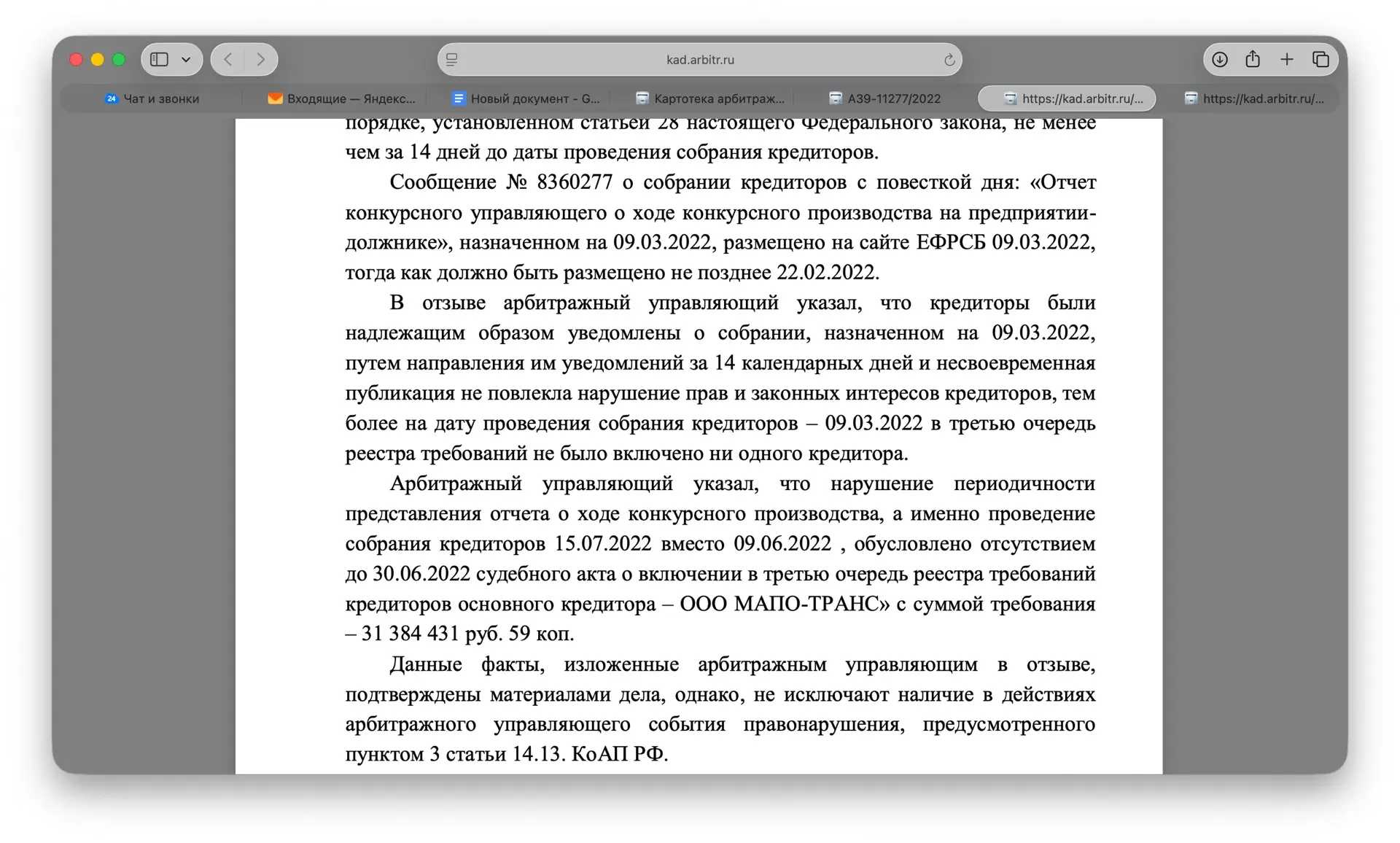The height and width of the screenshot is (843, 1400).
Task: Click the Яндекс mail tab favicon
Action: [275, 98]
